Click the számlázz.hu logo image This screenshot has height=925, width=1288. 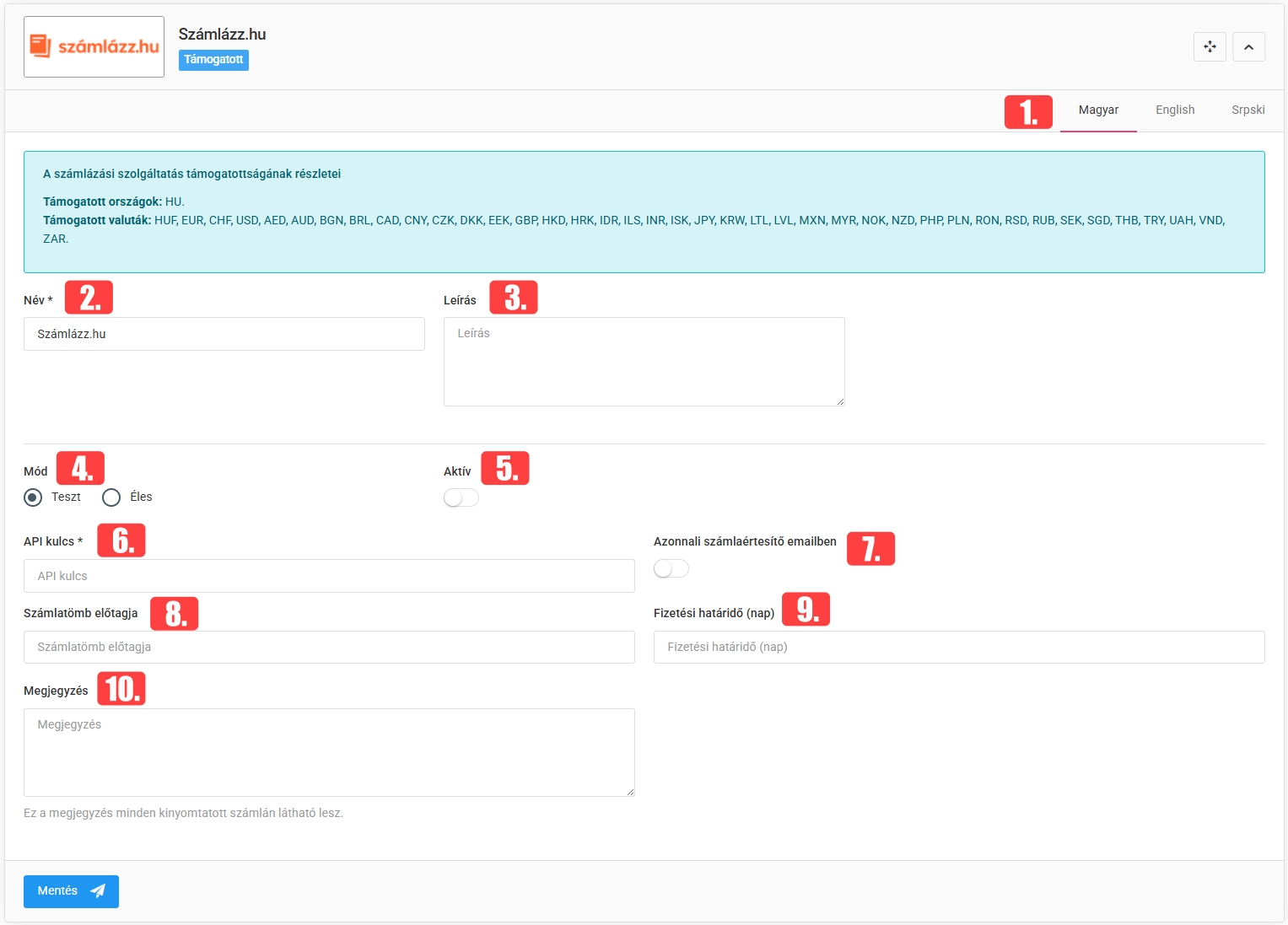[94, 47]
